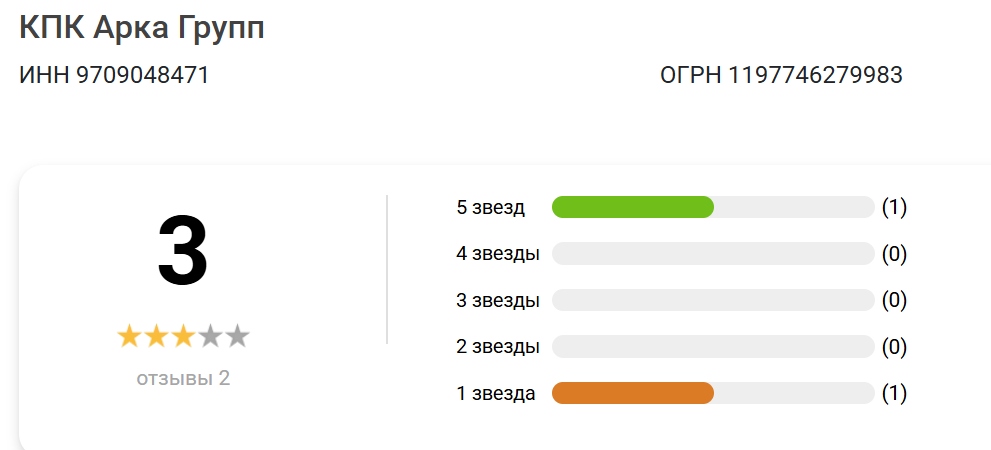Click the (0) count beside 2 звезды
This screenshot has width=991, height=450.
tap(894, 347)
